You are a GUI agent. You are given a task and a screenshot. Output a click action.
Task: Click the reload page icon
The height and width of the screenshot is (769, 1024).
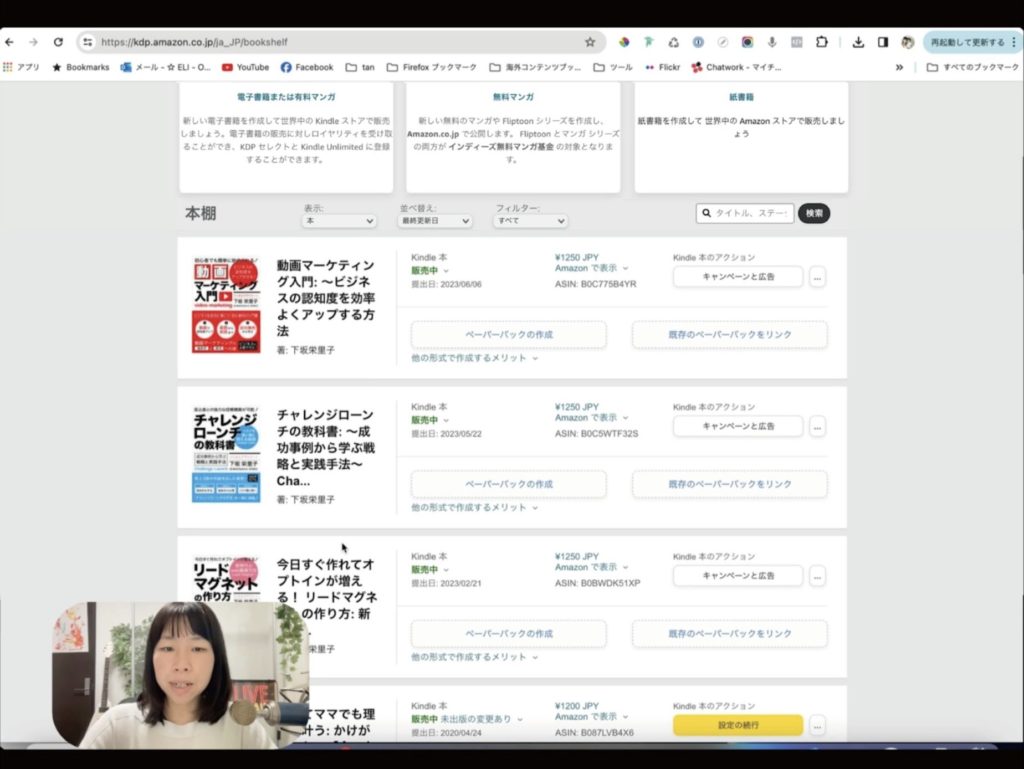click(60, 42)
